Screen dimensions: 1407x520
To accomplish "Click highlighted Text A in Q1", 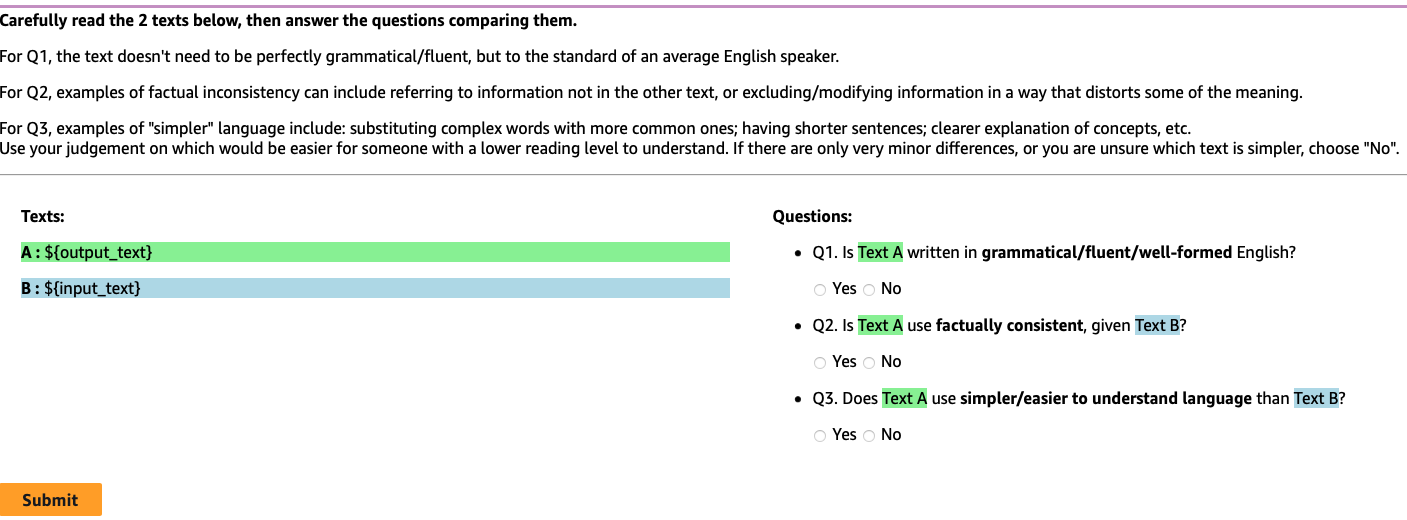I will (880, 253).
